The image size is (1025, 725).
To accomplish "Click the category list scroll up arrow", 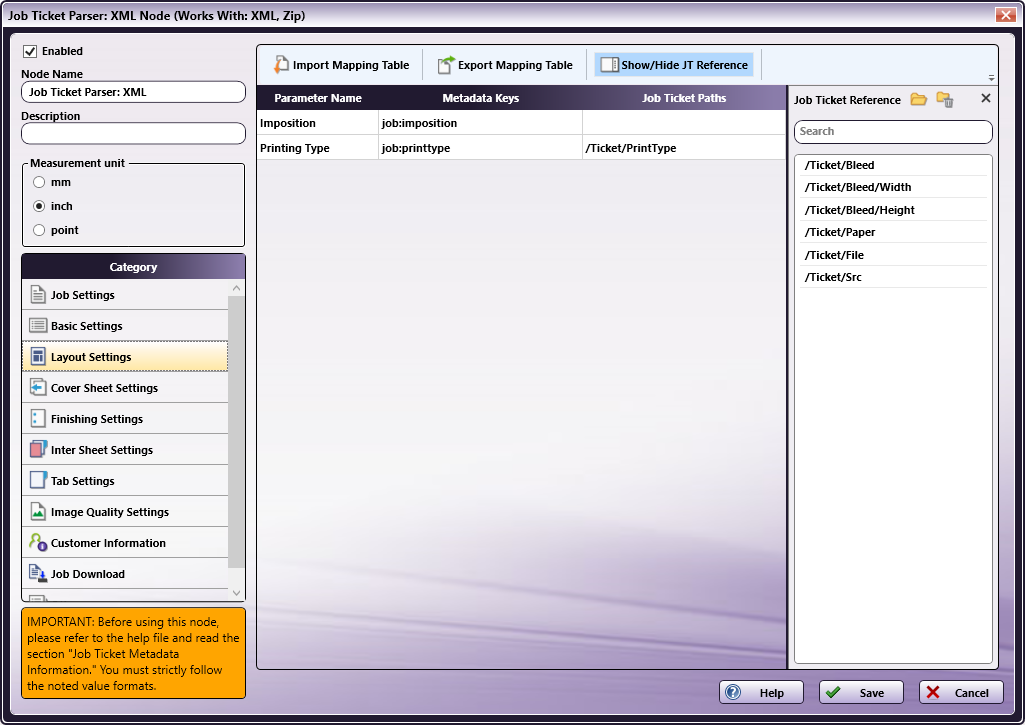I will pos(237,288).
